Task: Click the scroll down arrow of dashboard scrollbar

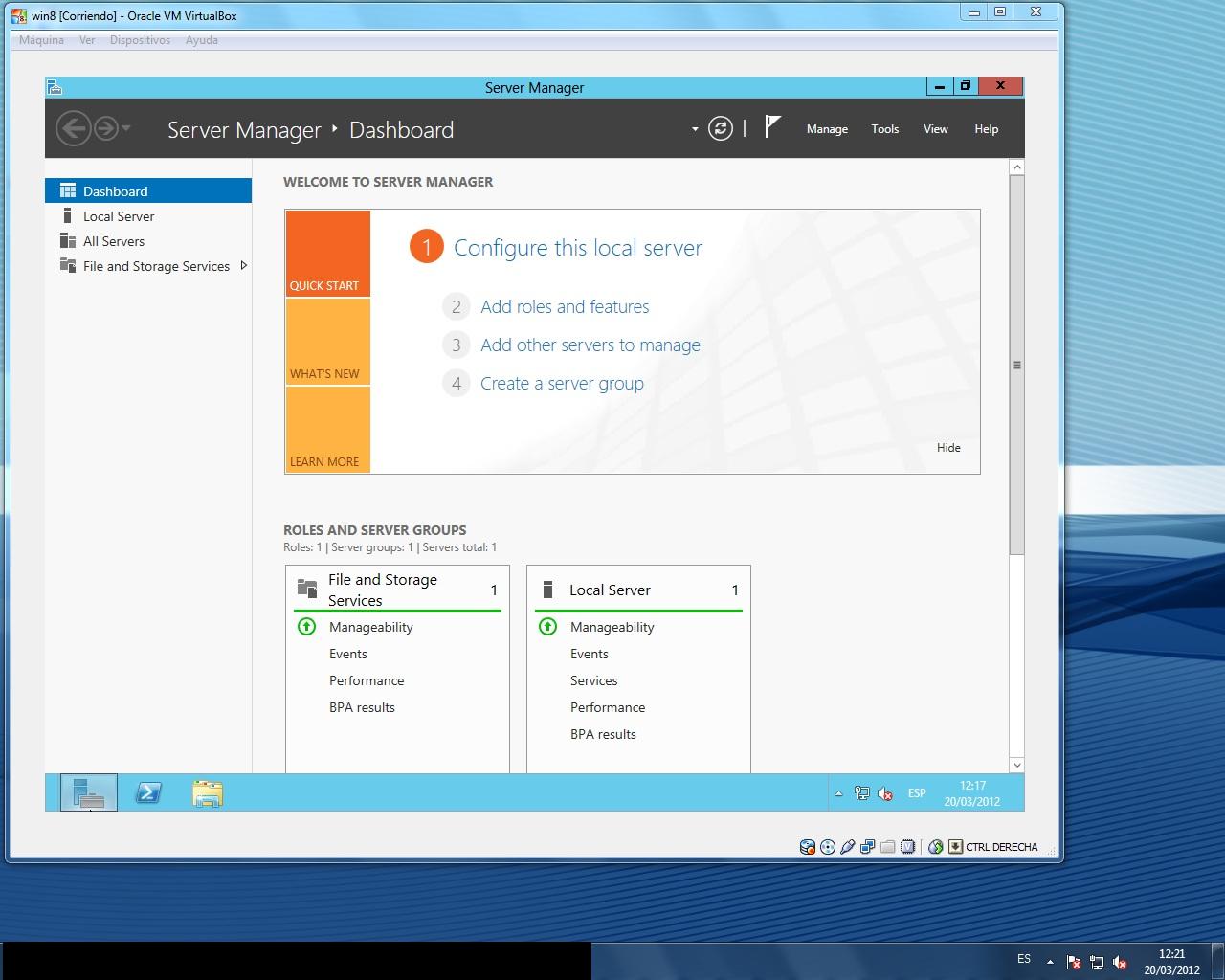Action: pos(1016,765)
